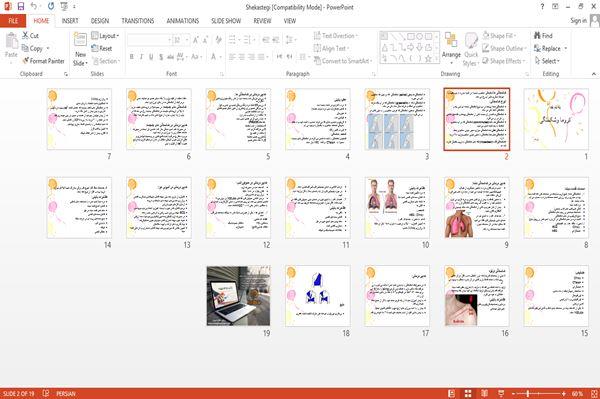Viewport: 600px width, 399px height.
Task: Click Find in Editing group
Action: [543, 36]
